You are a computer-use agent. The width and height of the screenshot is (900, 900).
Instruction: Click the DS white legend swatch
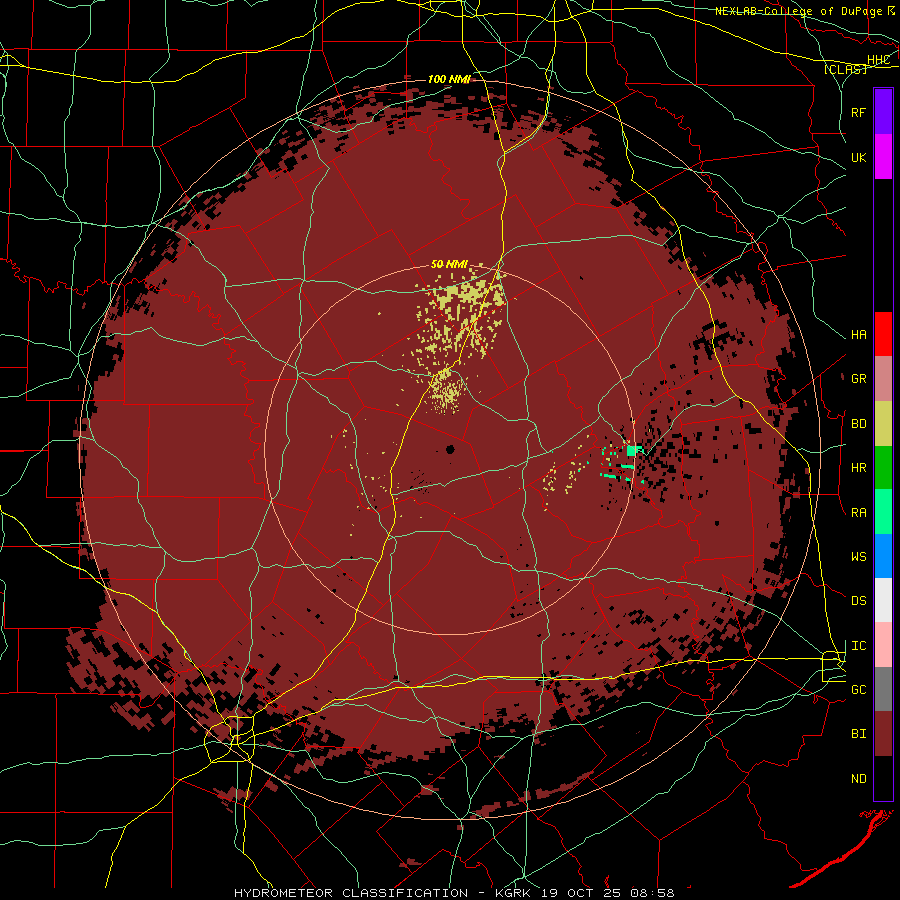tap(883, 600)
